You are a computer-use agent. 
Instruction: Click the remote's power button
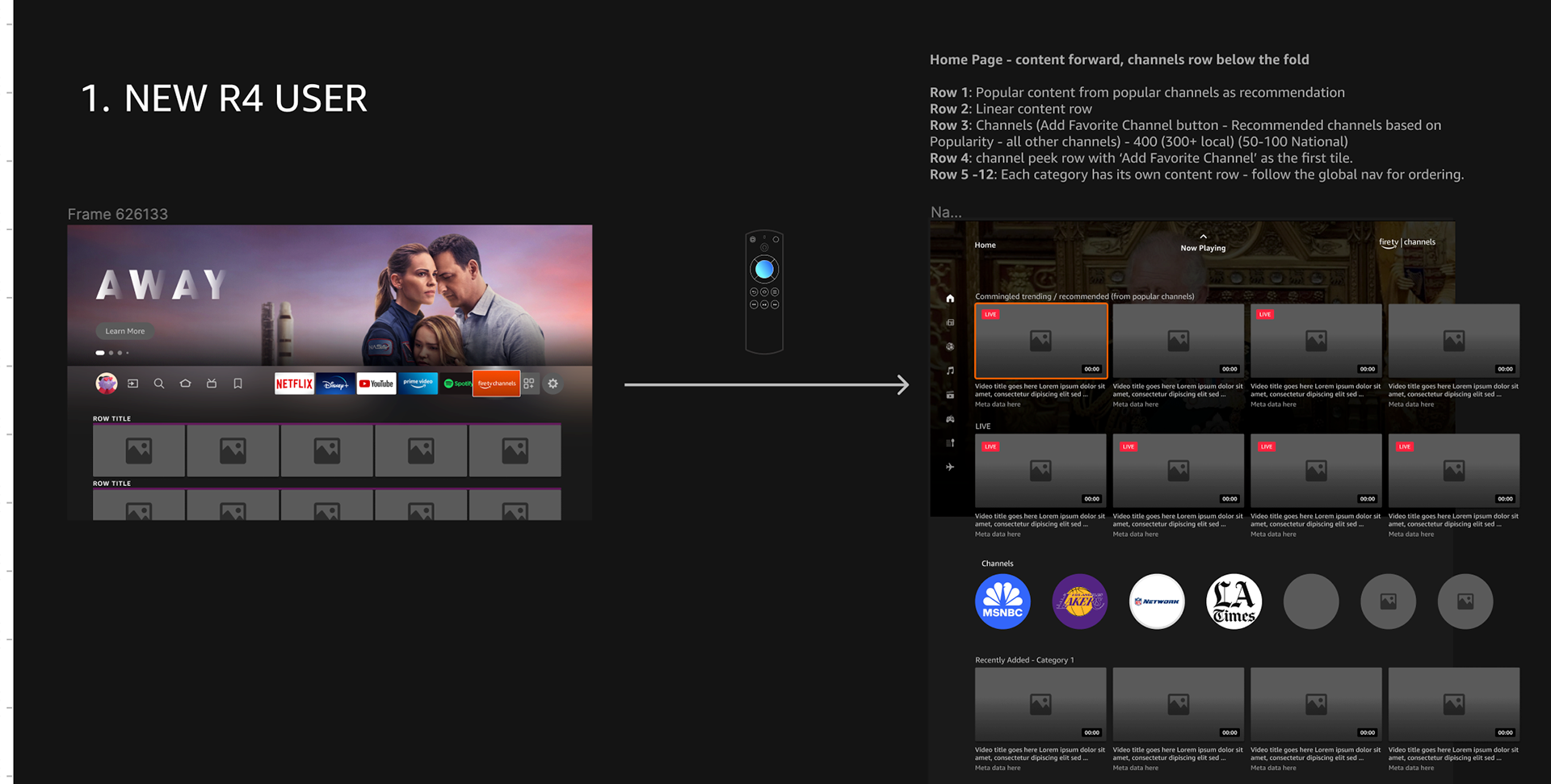click(x=753, y=239)
